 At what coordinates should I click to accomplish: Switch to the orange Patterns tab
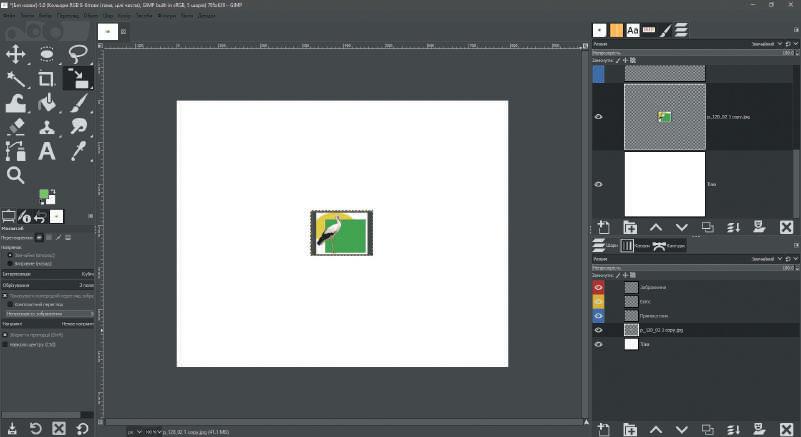pos(616,30)
